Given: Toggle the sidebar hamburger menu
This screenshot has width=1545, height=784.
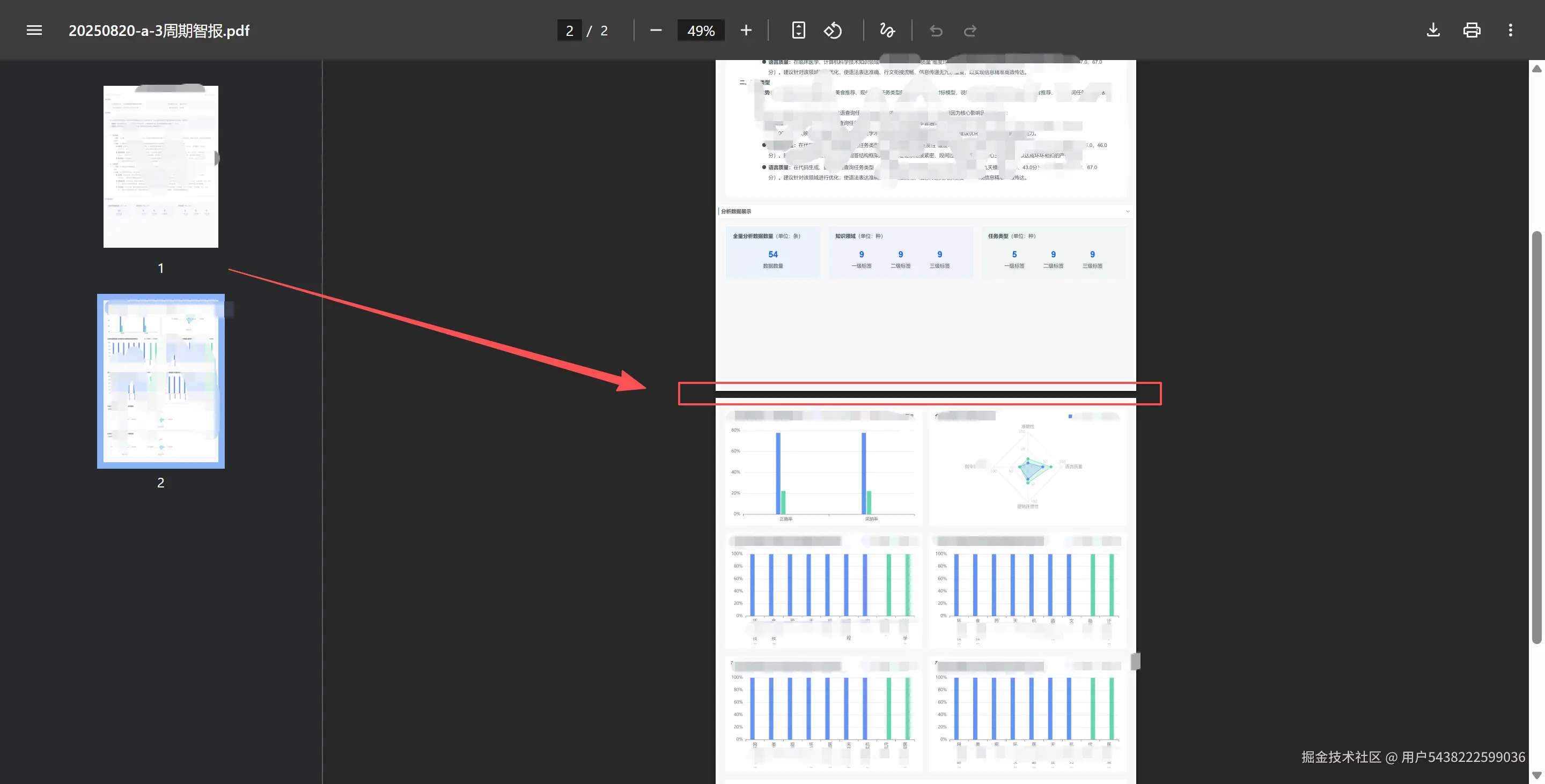Looking at the screenshot, I should (x=34, y=30).
